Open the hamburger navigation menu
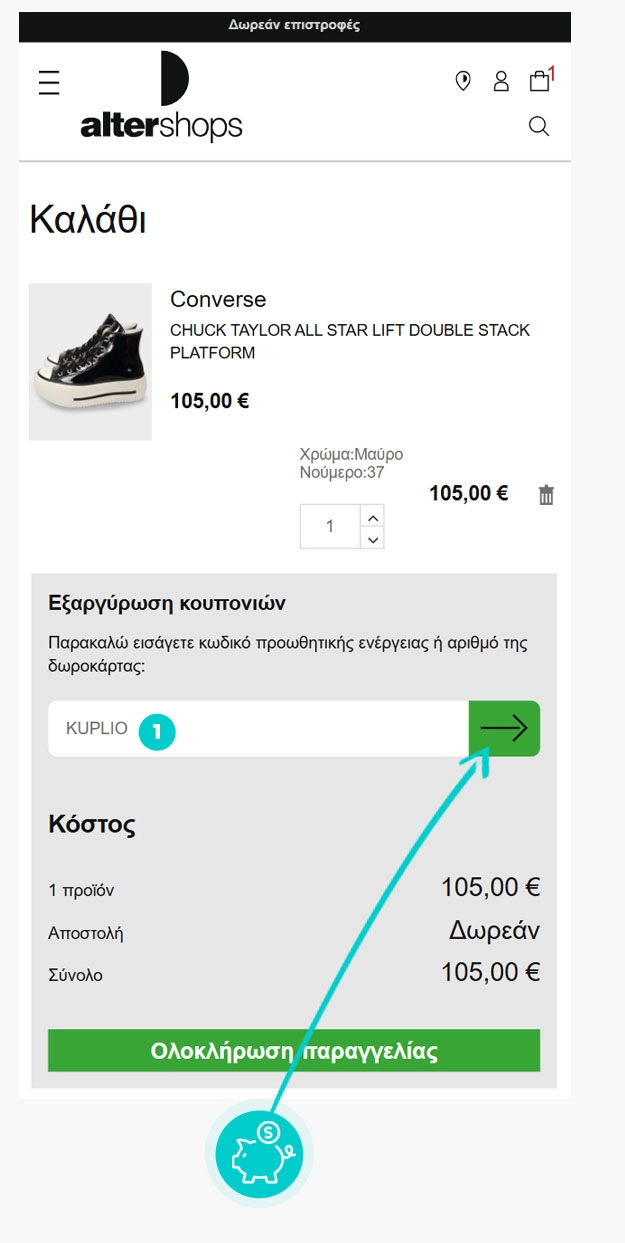Viewport: 625px width, 1243px height. click(x=49, y=82)
